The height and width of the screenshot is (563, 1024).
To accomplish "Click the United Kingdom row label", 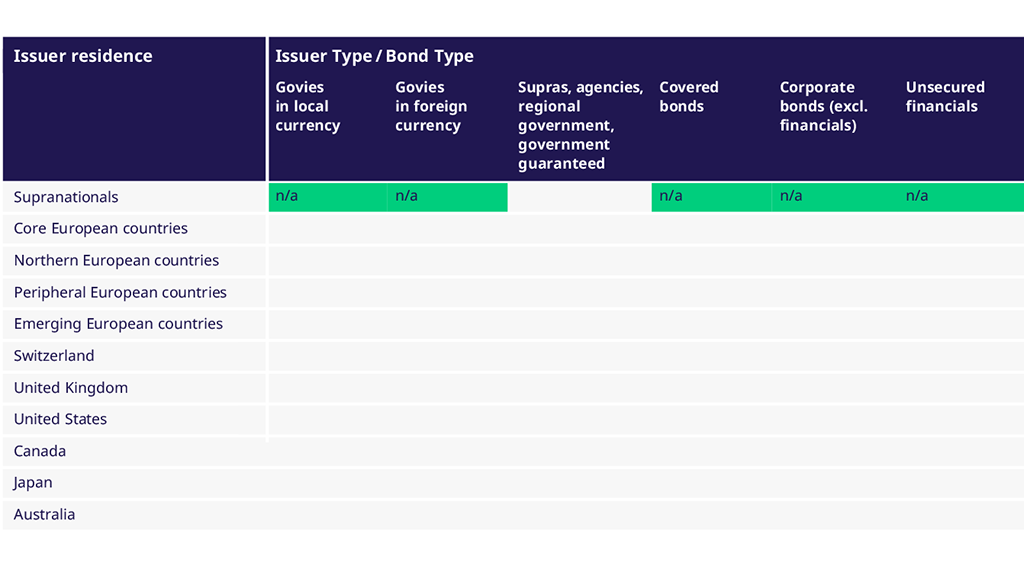I will [x=71, y=388].
